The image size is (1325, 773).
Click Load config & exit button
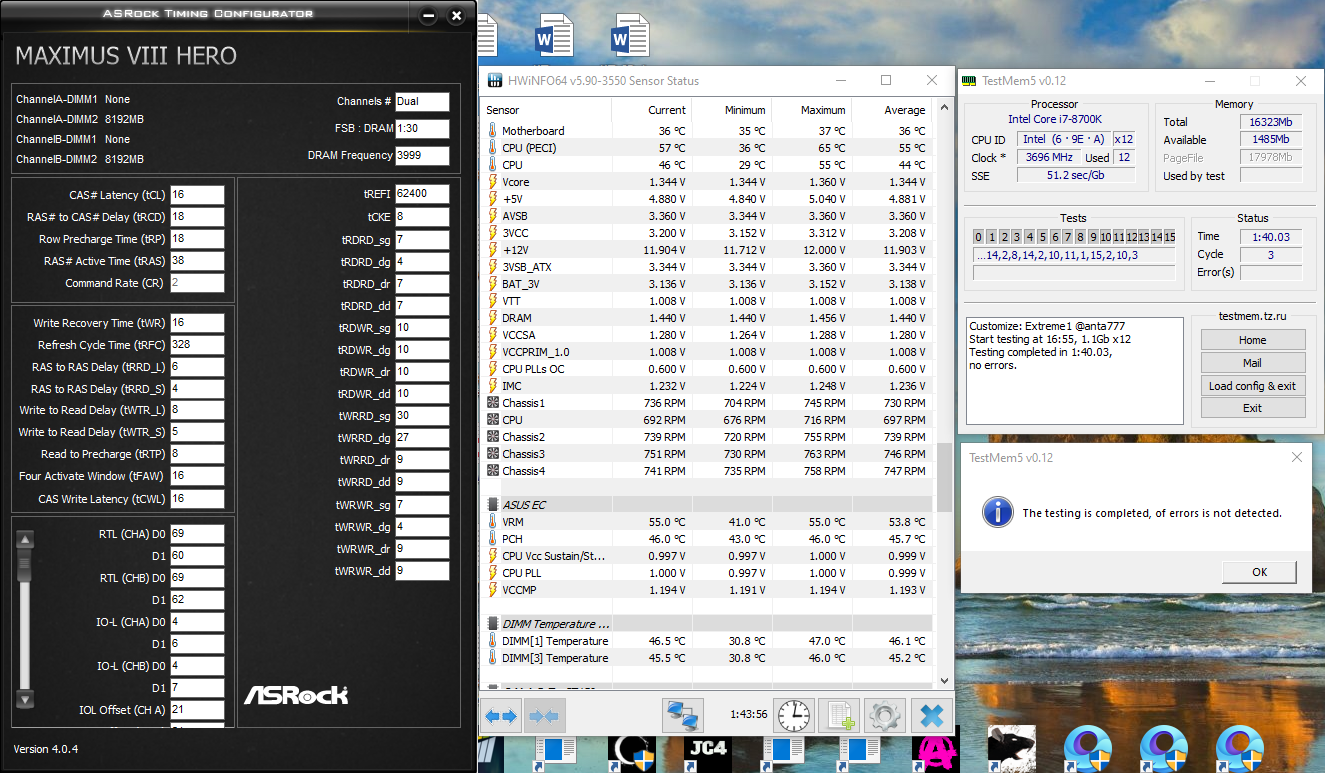tap(1253, 386)
